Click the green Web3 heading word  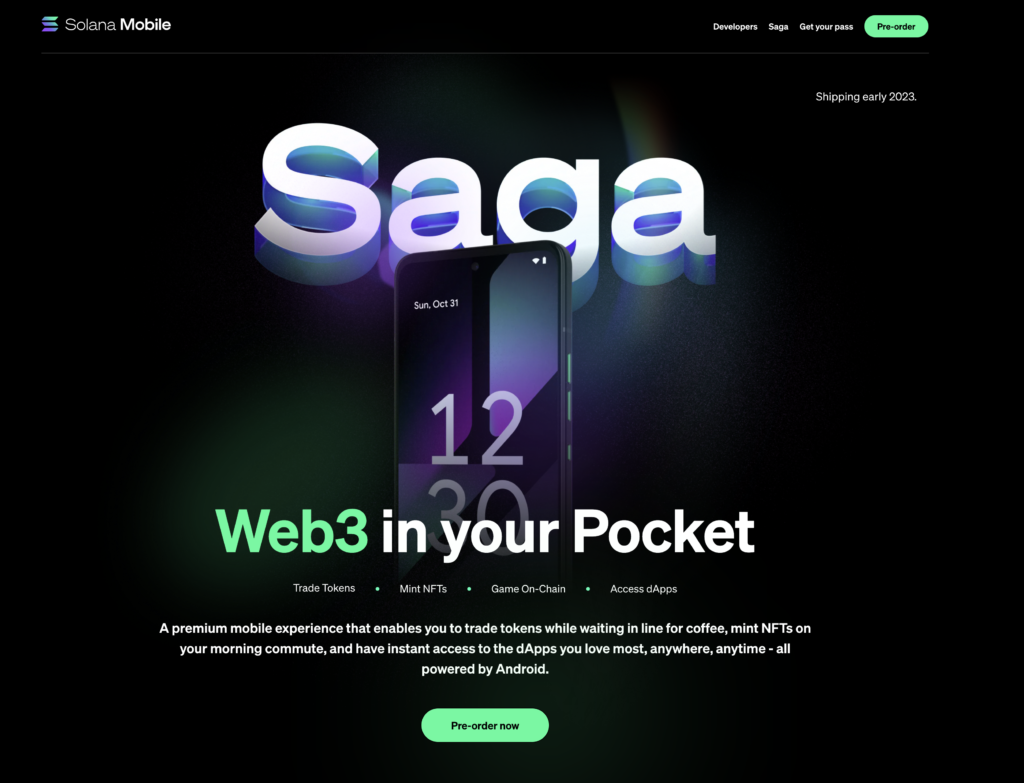[292, 532]
